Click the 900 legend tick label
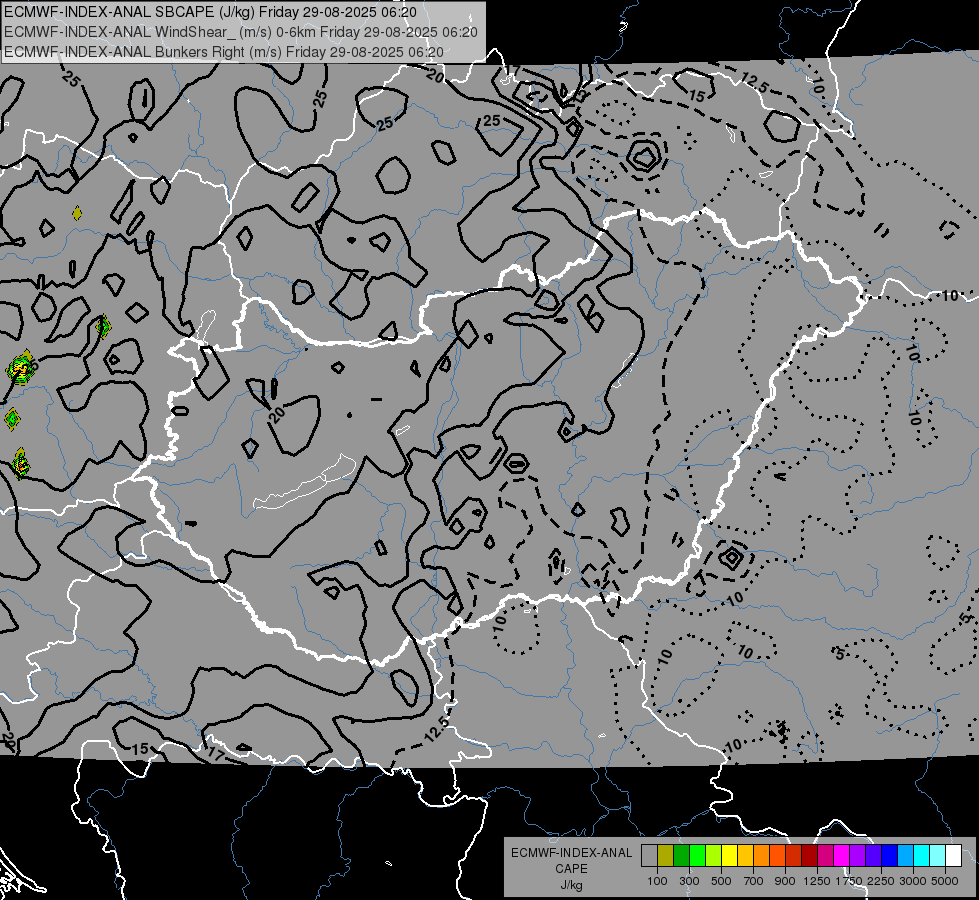 pyautogui.click(x=785, y=881)
